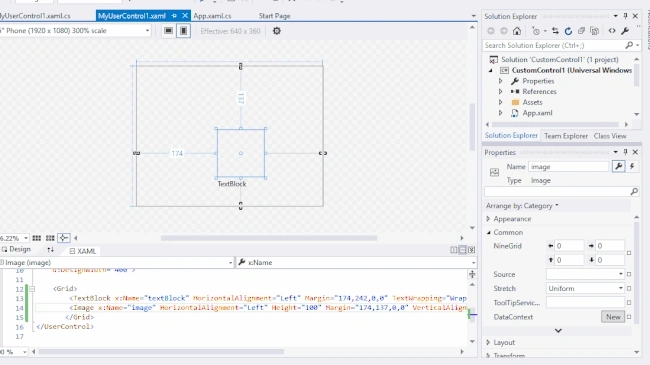650x365 pixels.
Task: Toggle Show All Files icon
Action: coord(594,31)
